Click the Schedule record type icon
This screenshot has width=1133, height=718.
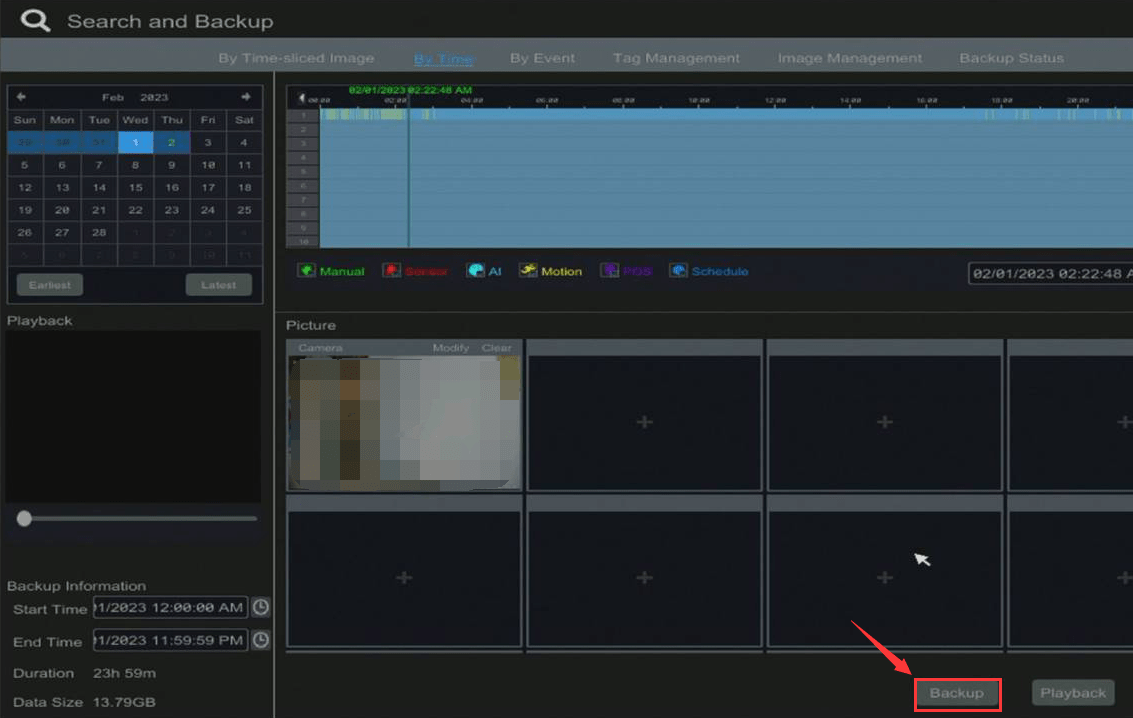point(679,271)
